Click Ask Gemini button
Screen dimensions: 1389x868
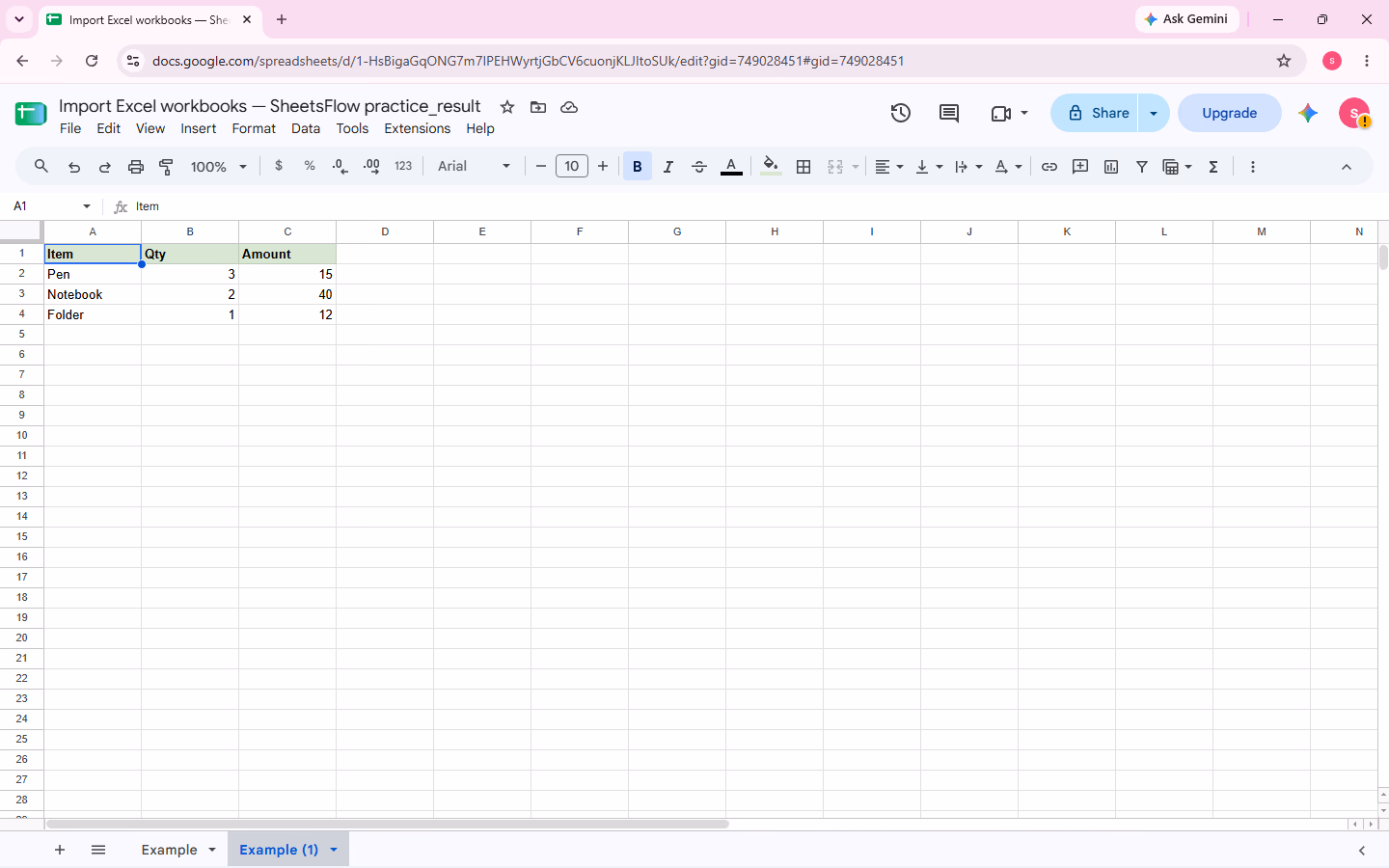(1187, 19)
